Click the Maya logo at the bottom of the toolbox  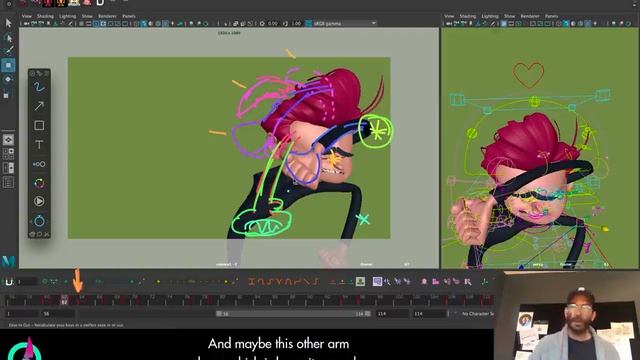click(8, 261)
